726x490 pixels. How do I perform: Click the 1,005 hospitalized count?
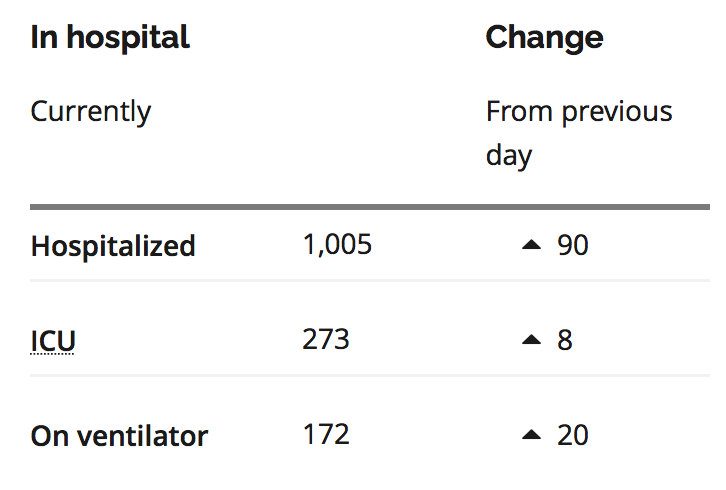pos(337,244)
